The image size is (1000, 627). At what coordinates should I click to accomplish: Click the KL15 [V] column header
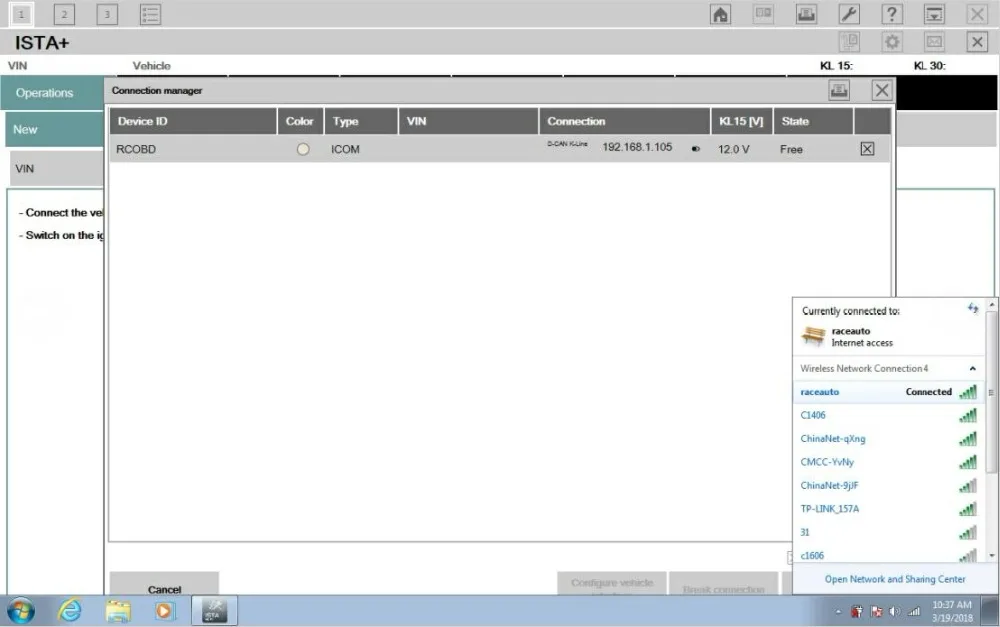pyautogui.click(x=742, y=121)
